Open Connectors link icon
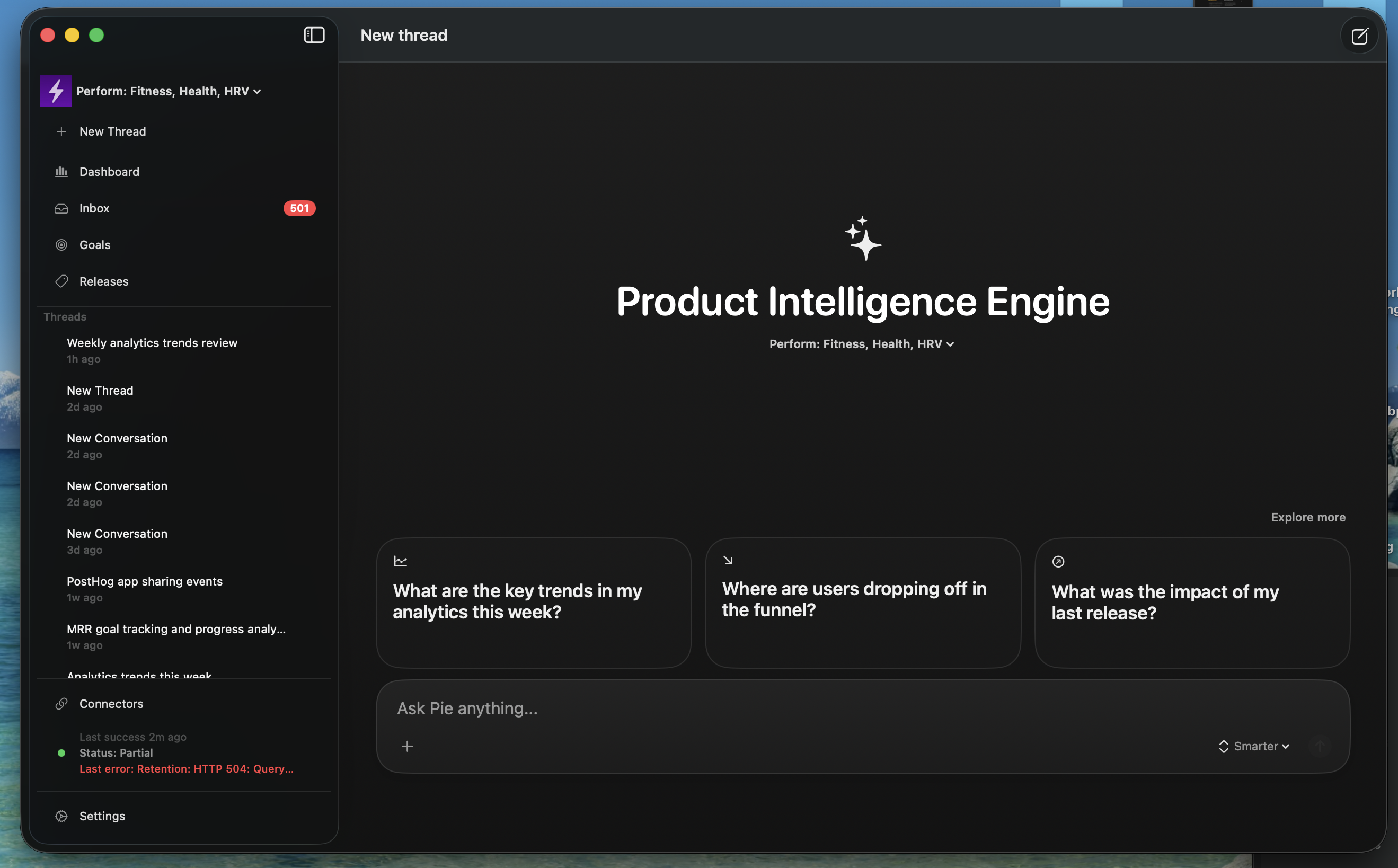The height and width of the screenshot is (868, 1398). pos(61,704)
